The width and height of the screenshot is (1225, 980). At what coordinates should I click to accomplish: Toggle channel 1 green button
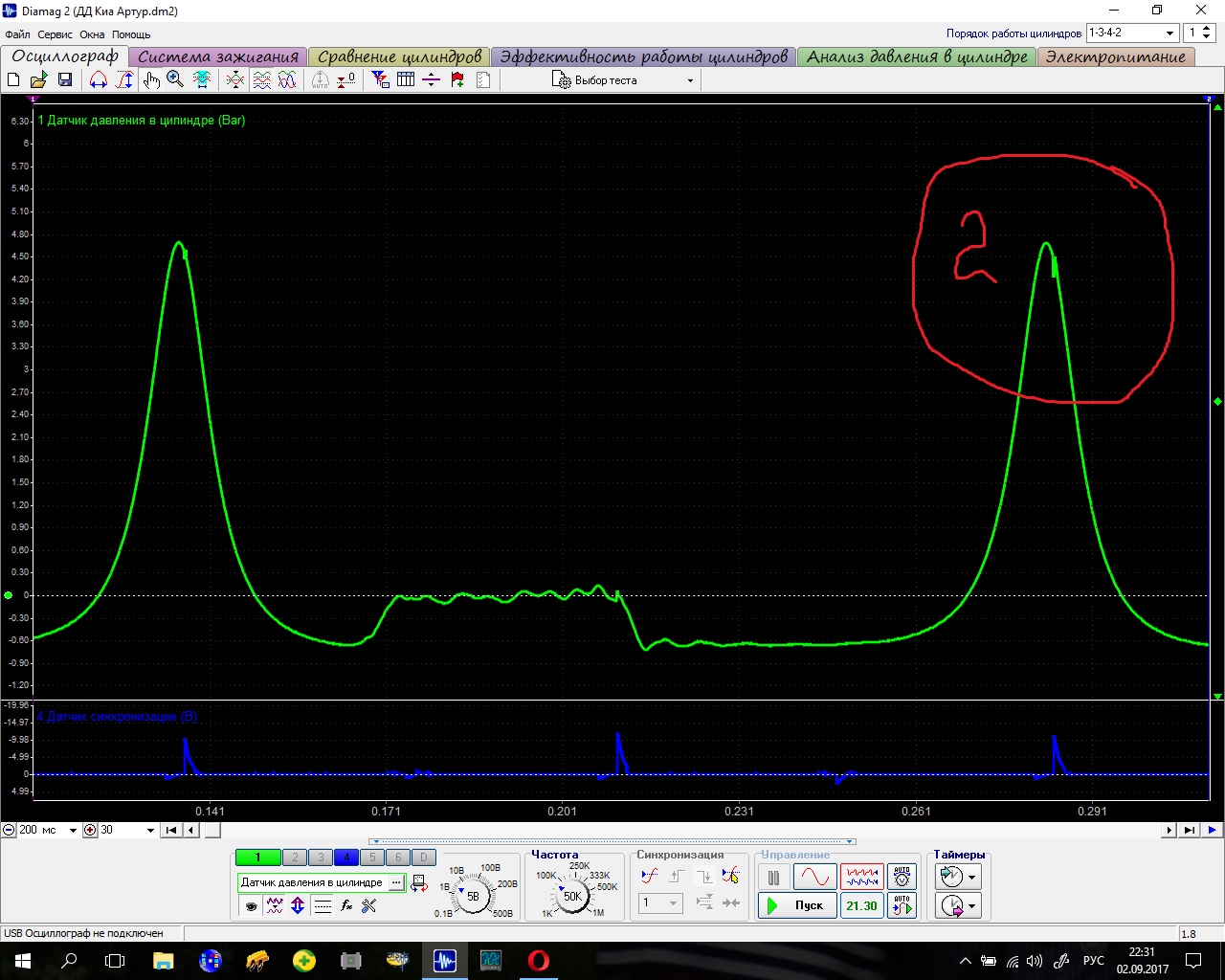coord(257,857)
